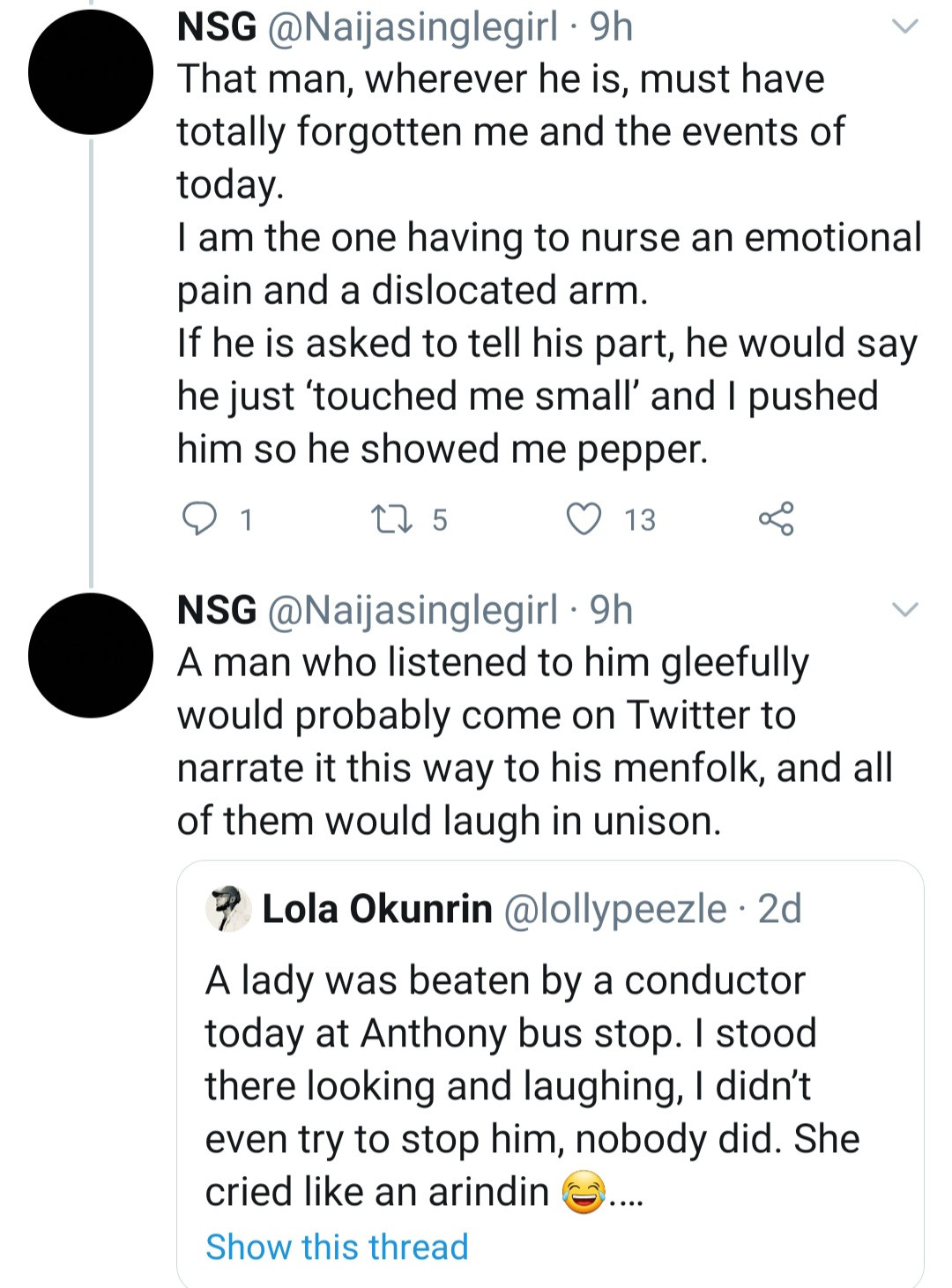Tap the share icon on first tweet
This screenshot has height=1288, width=952.
click(776, 518)
